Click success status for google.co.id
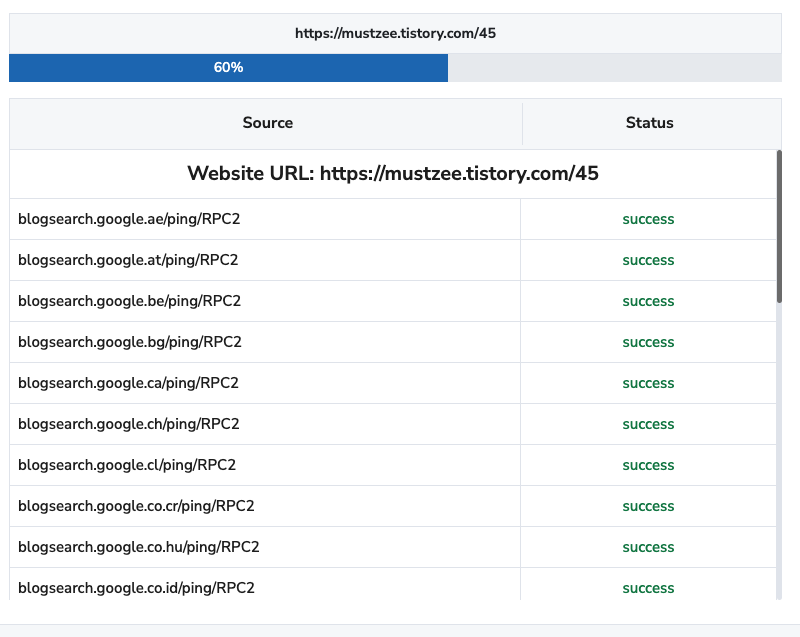 pos(648,589)
